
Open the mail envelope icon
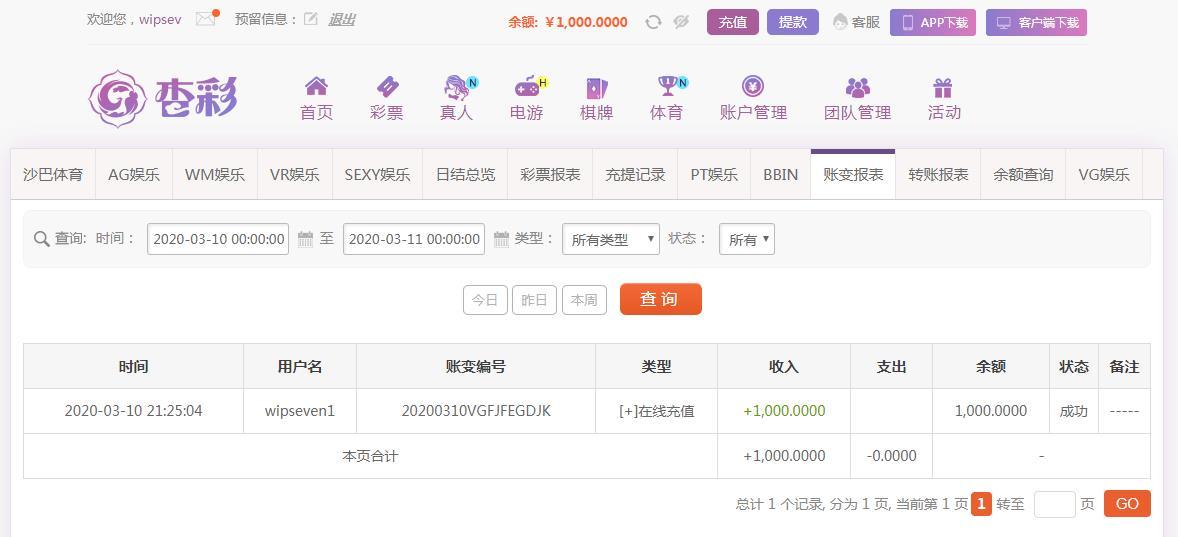(x=206, y=19)
